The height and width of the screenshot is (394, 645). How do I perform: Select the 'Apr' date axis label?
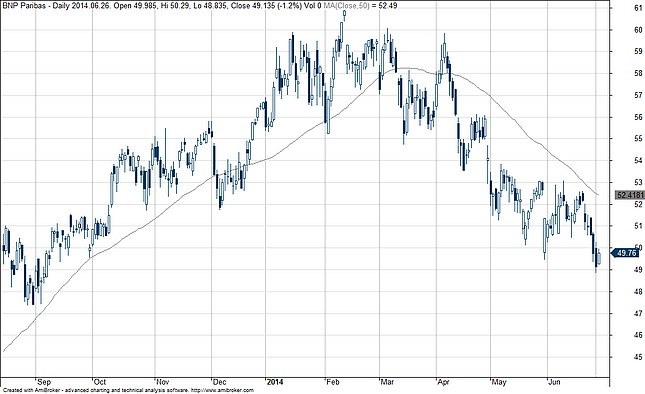point(443,382)
